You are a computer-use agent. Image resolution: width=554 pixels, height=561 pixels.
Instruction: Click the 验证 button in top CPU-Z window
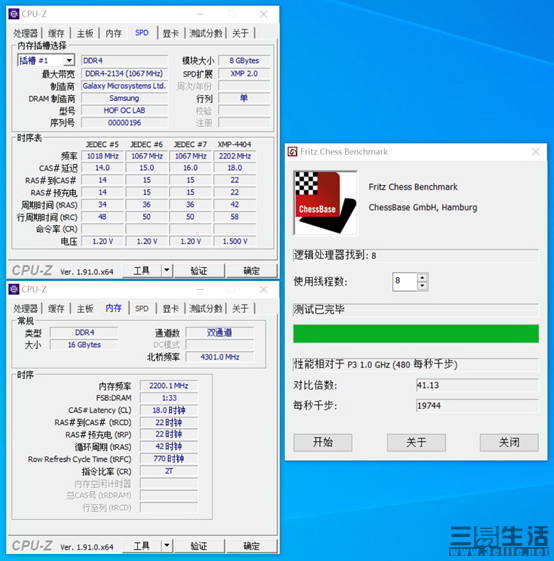coord(199,271)
